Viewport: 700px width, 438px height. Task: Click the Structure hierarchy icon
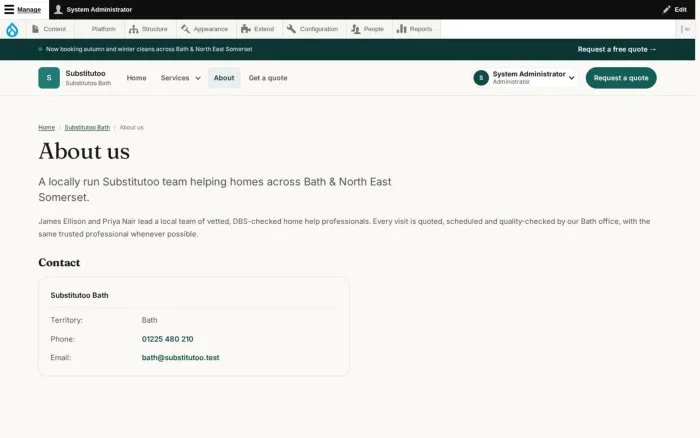(133, 29)
